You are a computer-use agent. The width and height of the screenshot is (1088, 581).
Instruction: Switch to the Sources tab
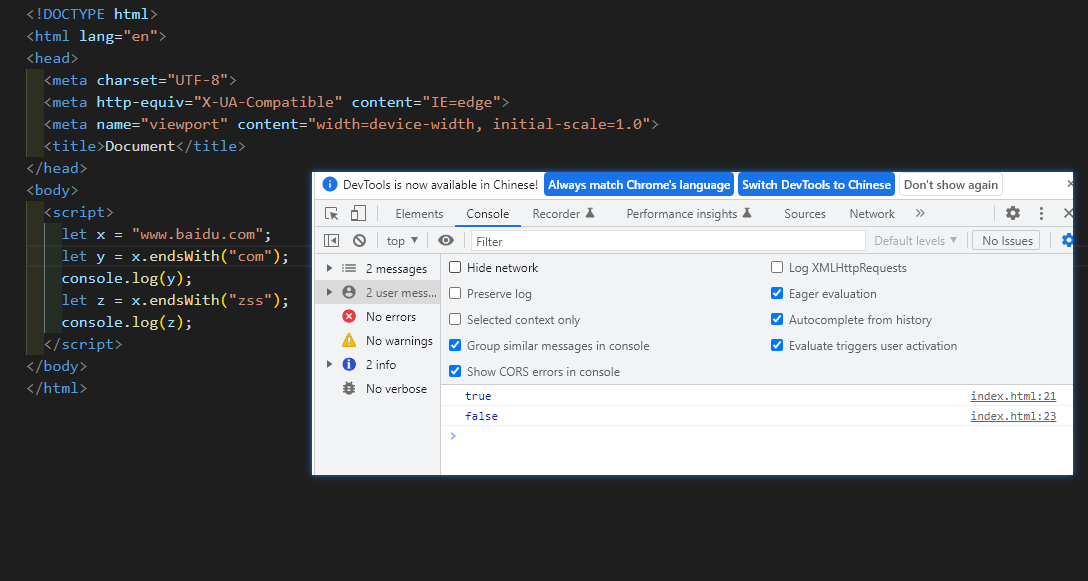(805, 214)
